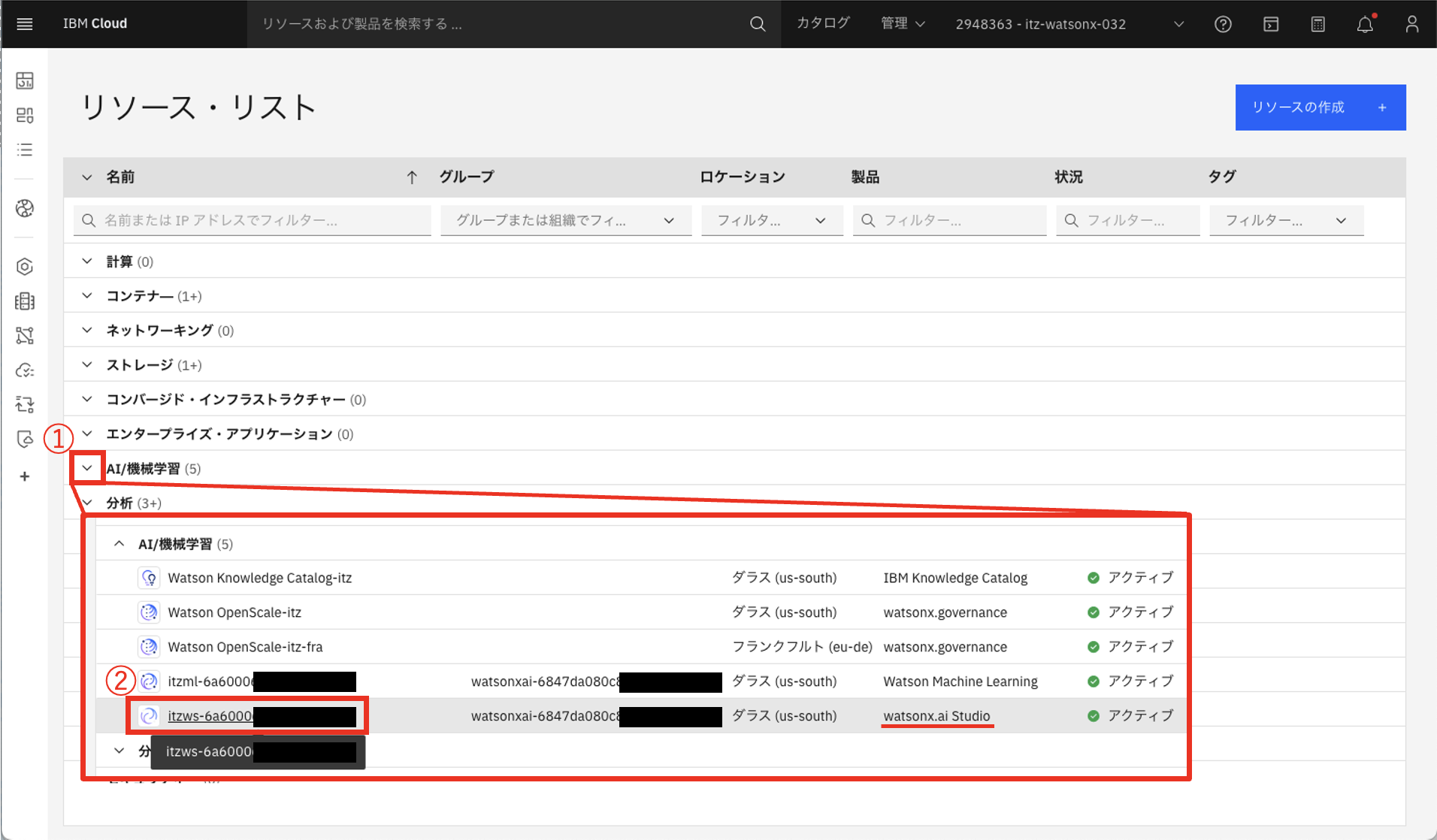The height and width of the screenshot is (840, 1437).
Task: Open the user profile icon
Action: 1411,24
